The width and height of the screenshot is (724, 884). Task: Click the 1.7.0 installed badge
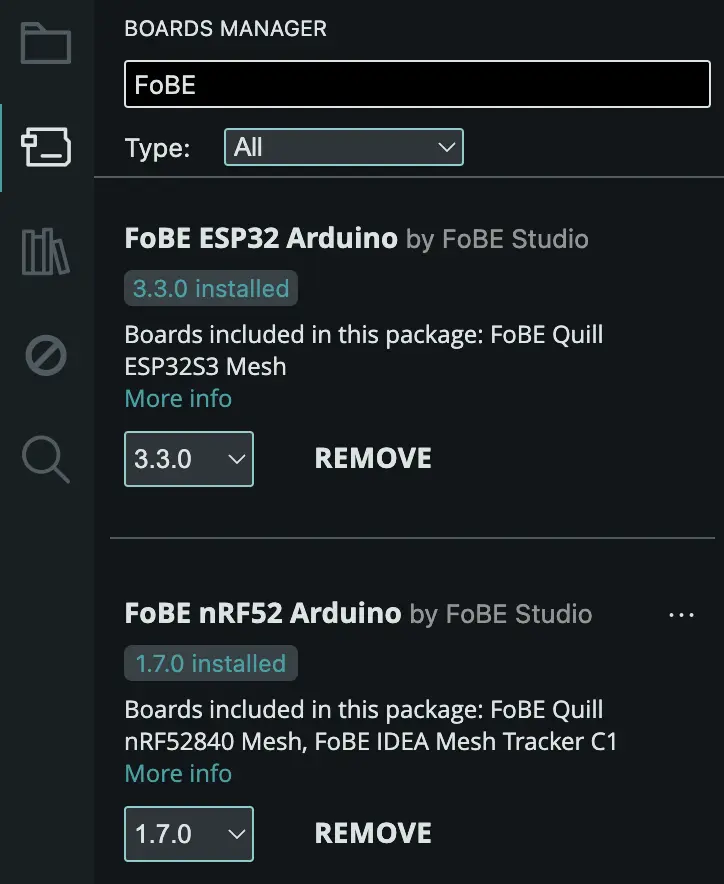click(210, 663)
